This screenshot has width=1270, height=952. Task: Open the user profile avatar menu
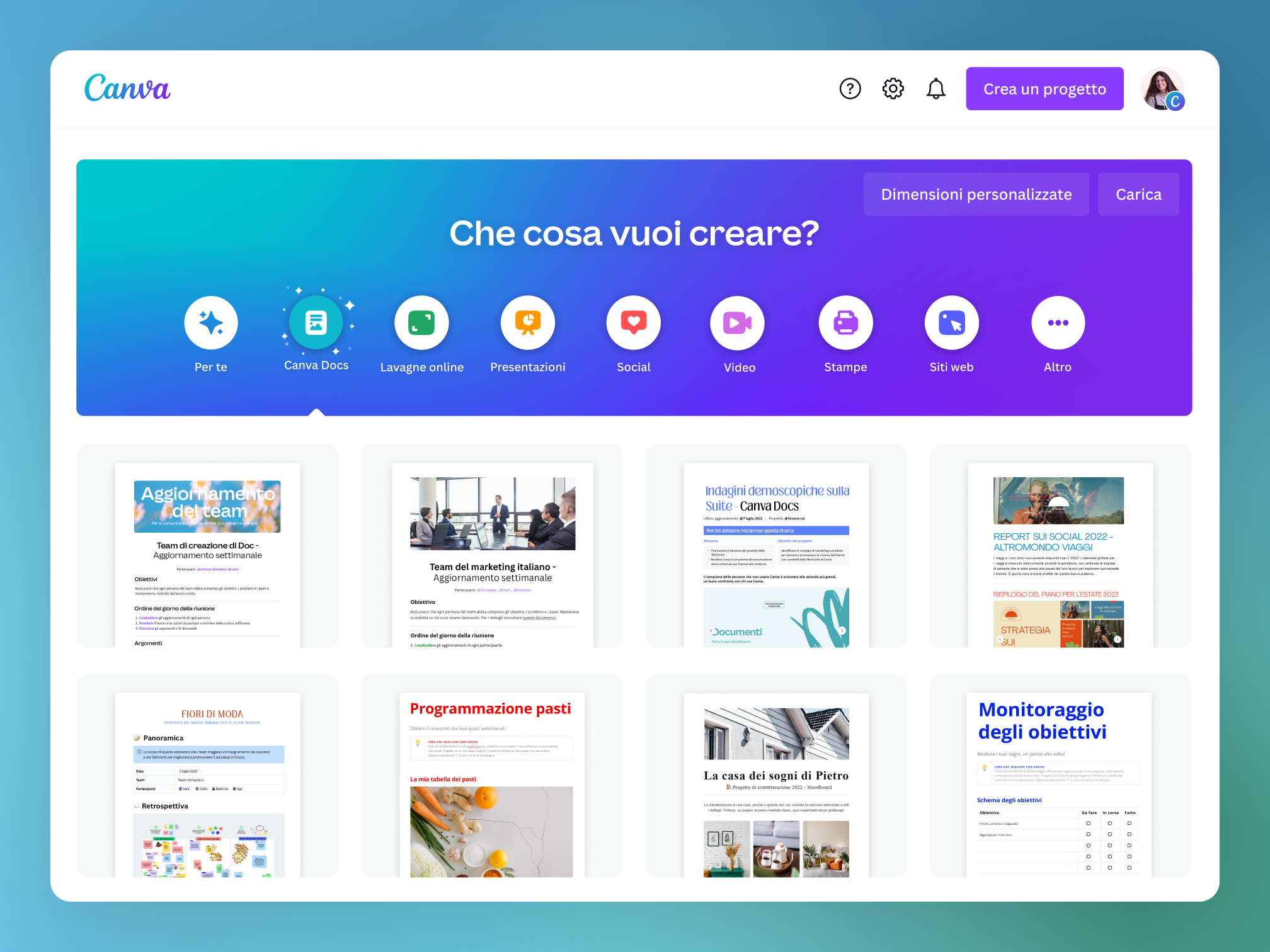(x=1162, y=89)
